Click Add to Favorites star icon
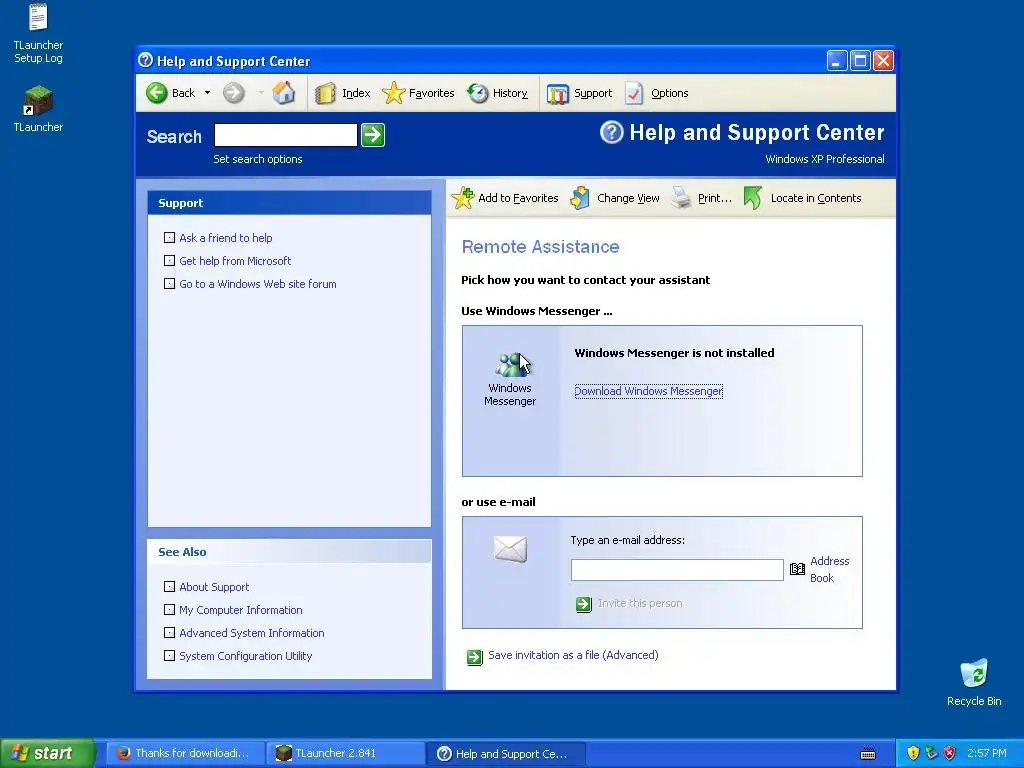 tap(462, 198)
